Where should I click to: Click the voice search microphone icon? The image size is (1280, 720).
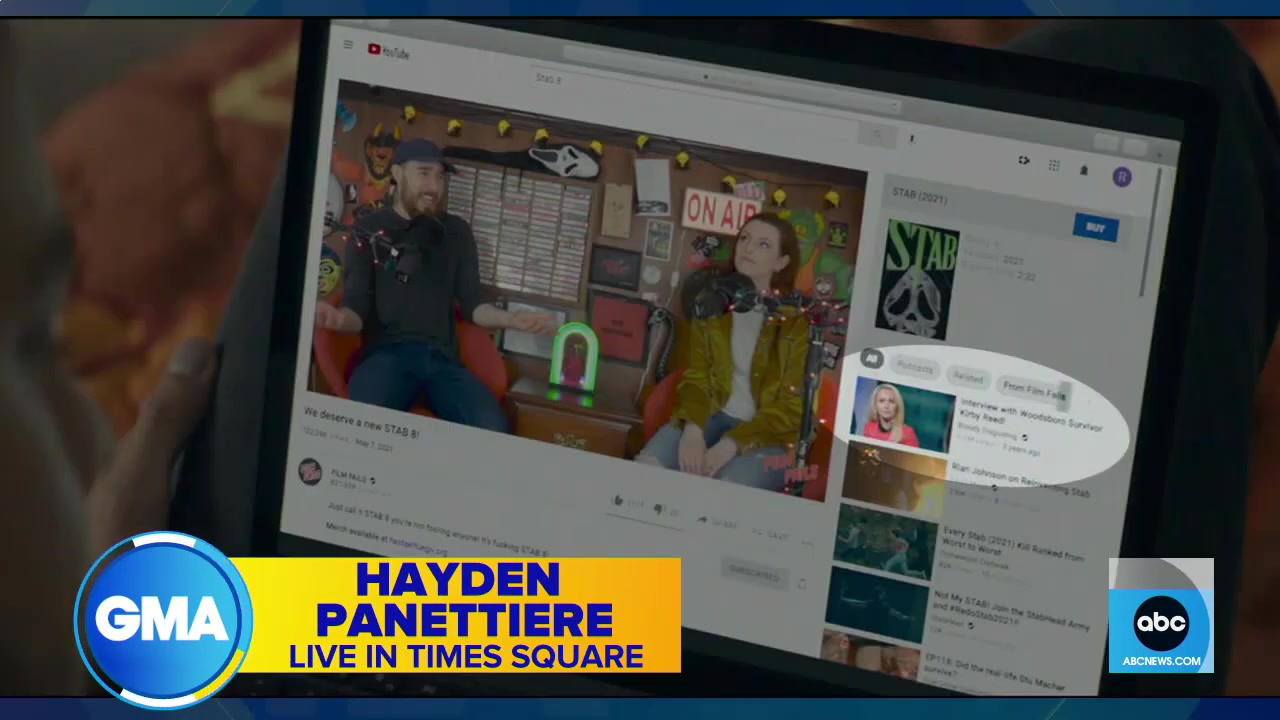(911, 140)
